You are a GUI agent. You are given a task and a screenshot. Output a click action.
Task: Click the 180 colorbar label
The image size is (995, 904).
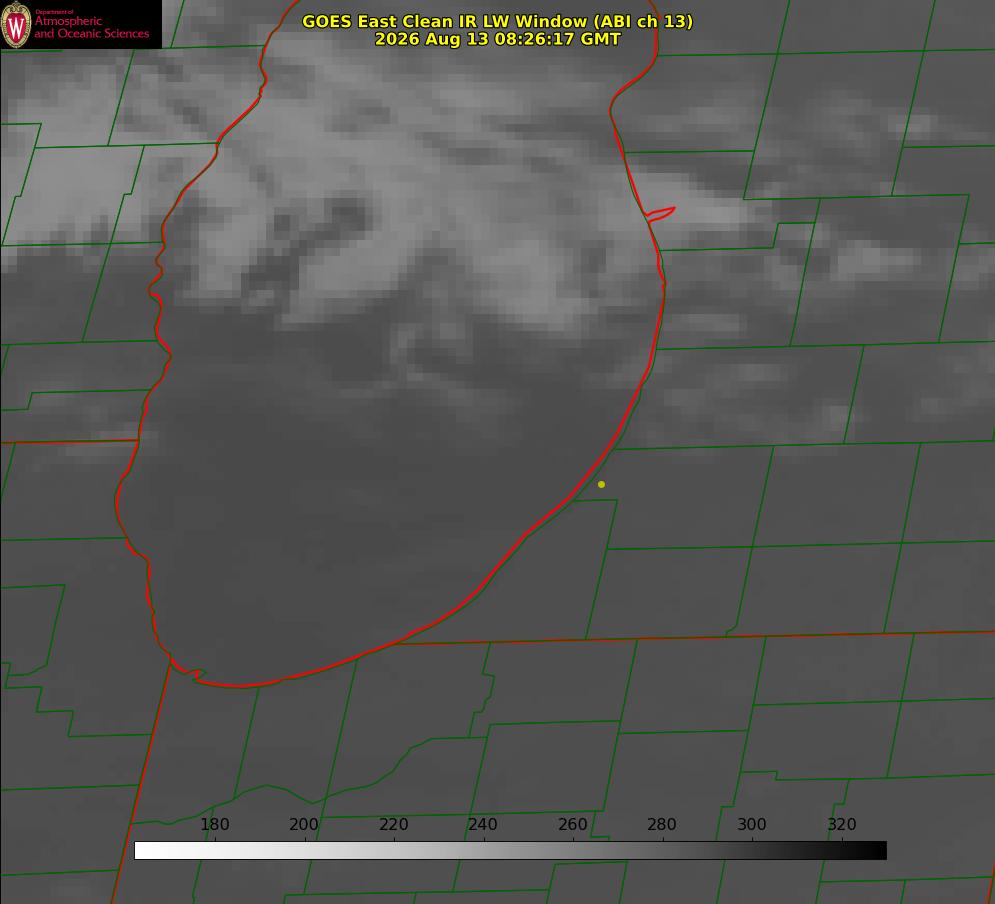pyautogui.click(x=214, y=824)
